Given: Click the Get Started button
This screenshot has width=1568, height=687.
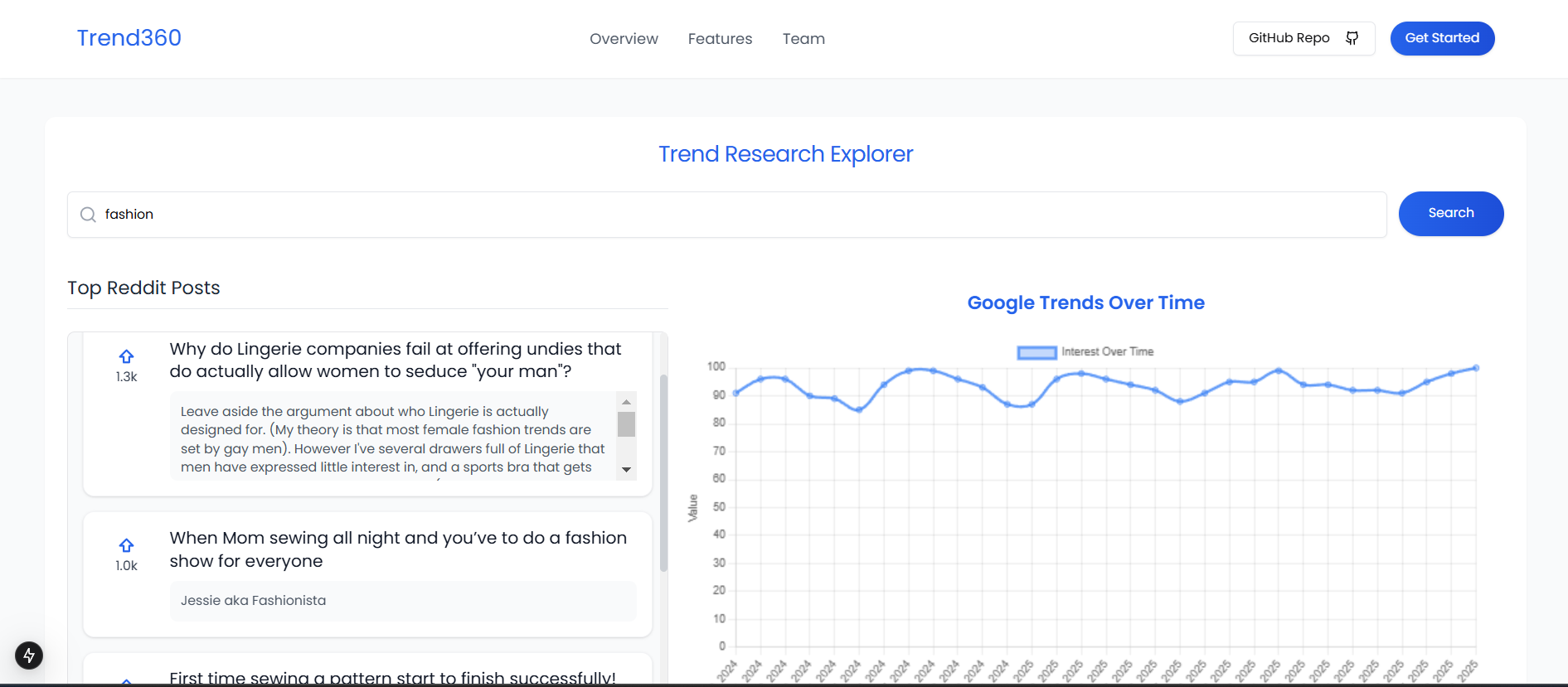Looking at the screenshot, I should [x=1442, y=38].
